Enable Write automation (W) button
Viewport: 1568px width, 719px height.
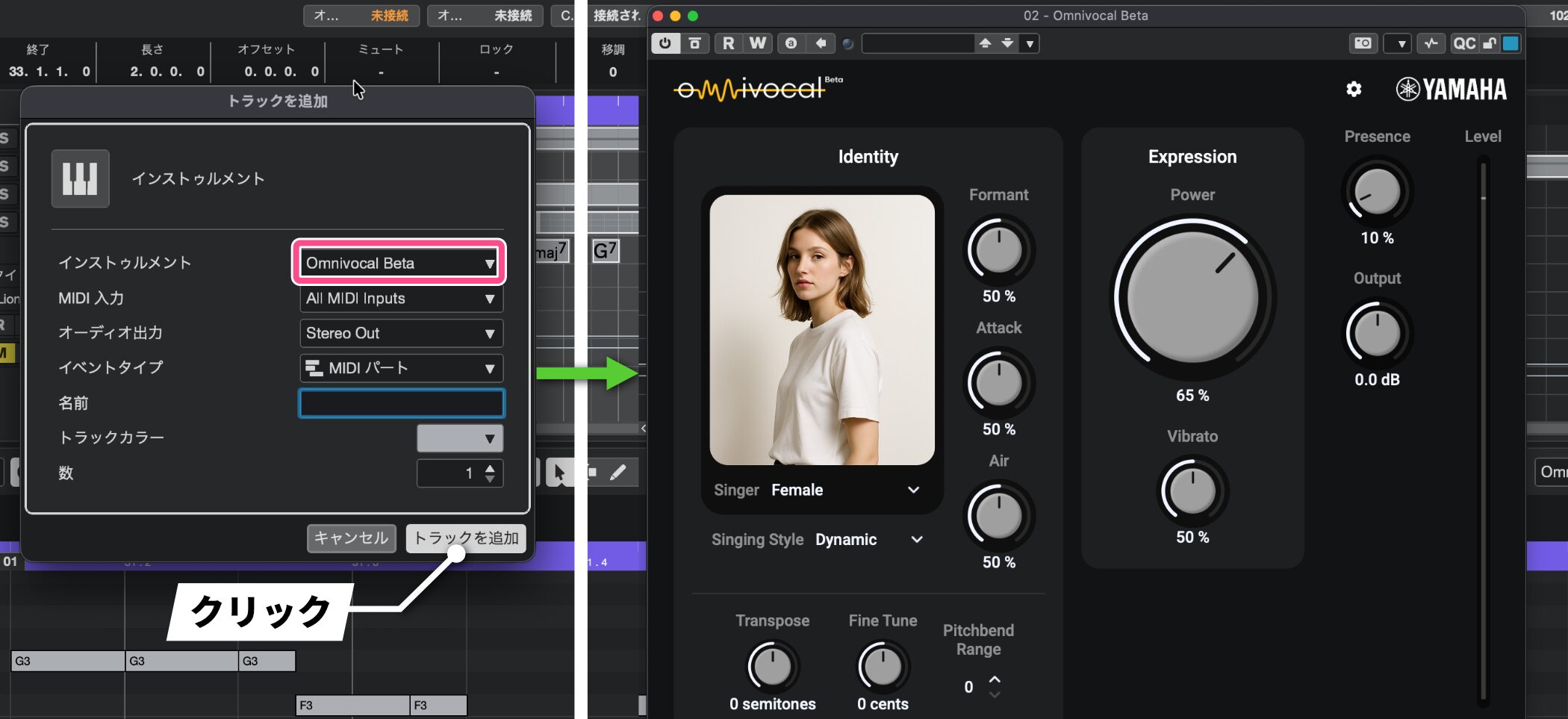[757, 43]
